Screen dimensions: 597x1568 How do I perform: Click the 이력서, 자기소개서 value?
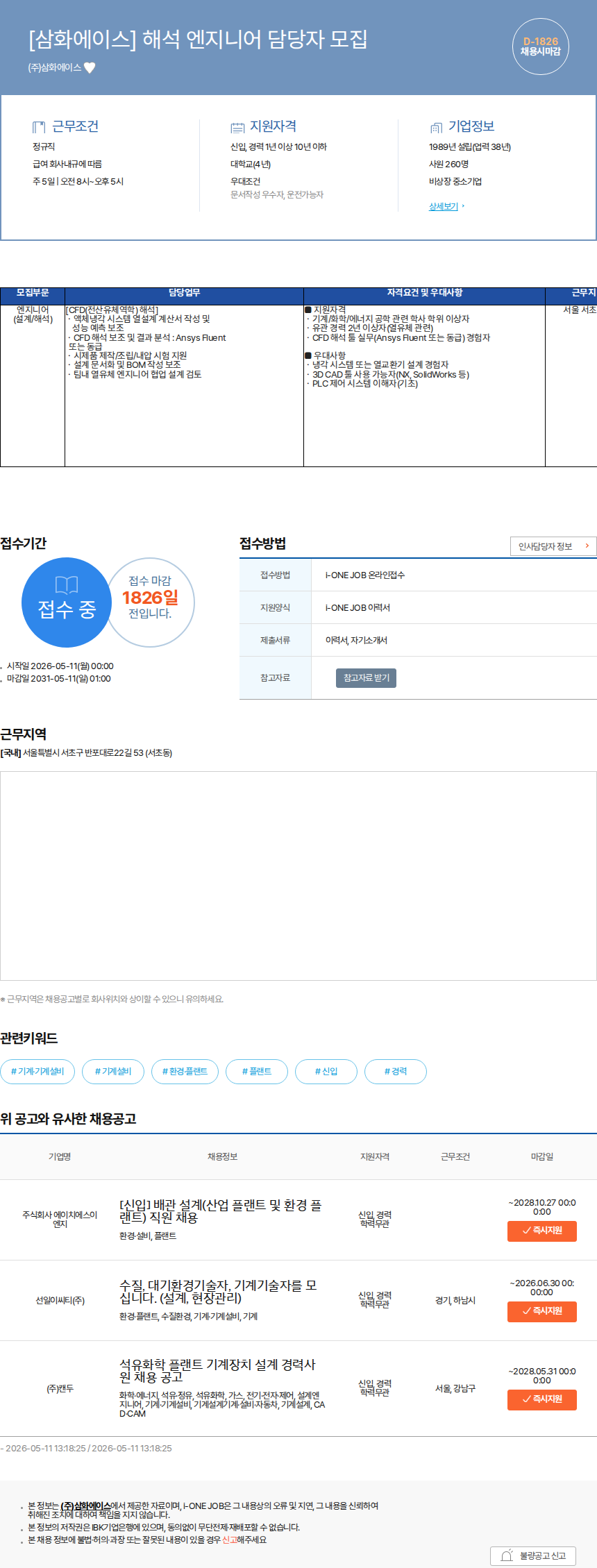click(356, 640)
